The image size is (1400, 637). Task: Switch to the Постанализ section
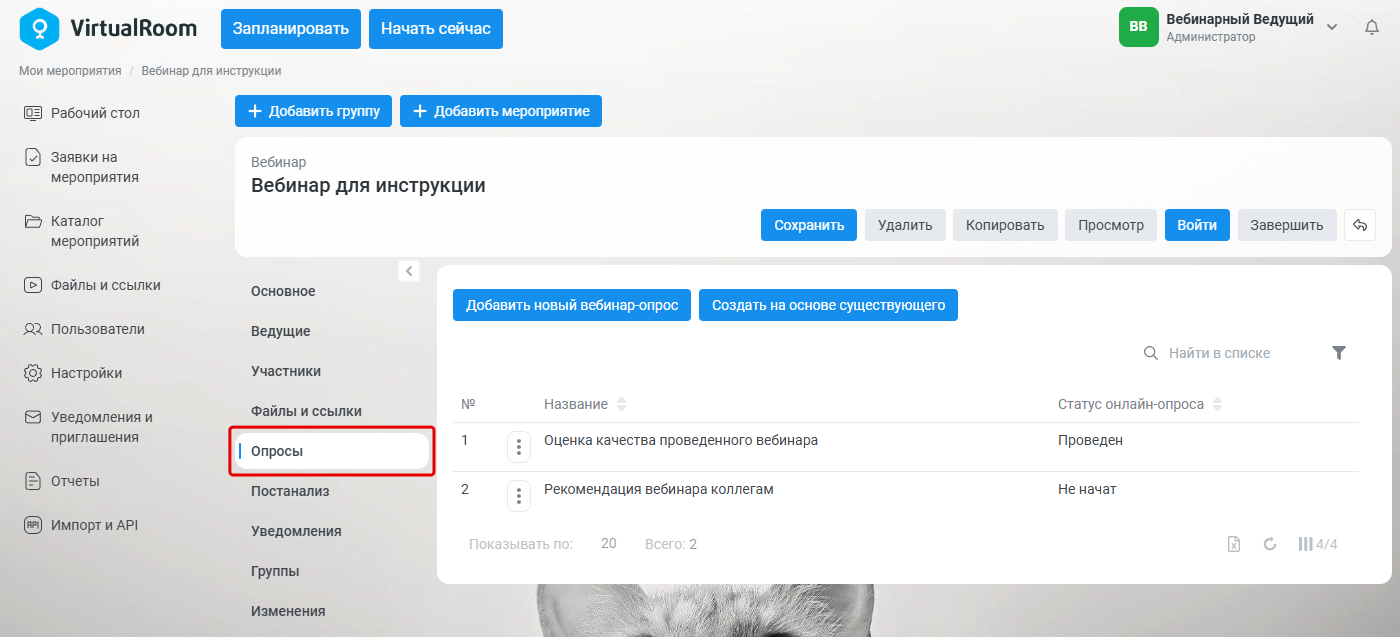point(290,491)
